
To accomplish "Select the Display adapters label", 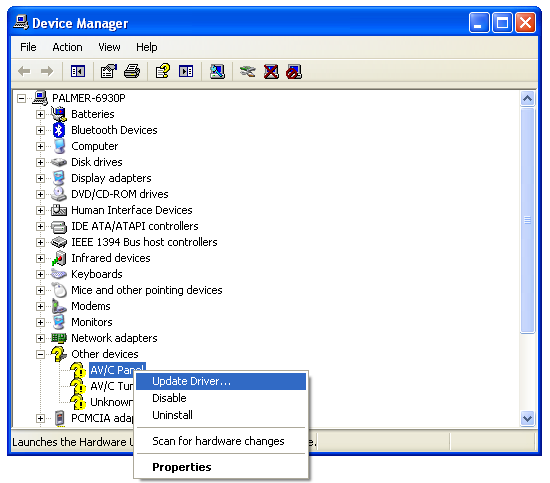I will 111,178.
